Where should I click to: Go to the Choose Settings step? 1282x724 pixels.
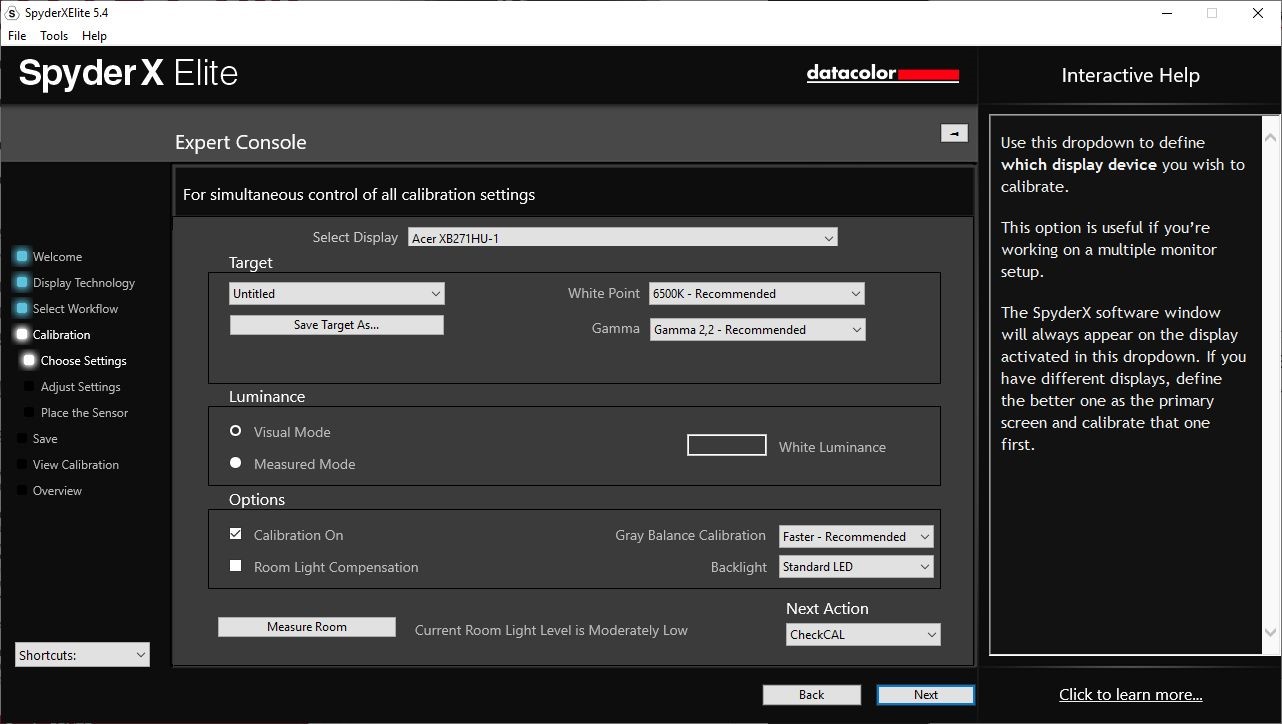click(84, 361)
